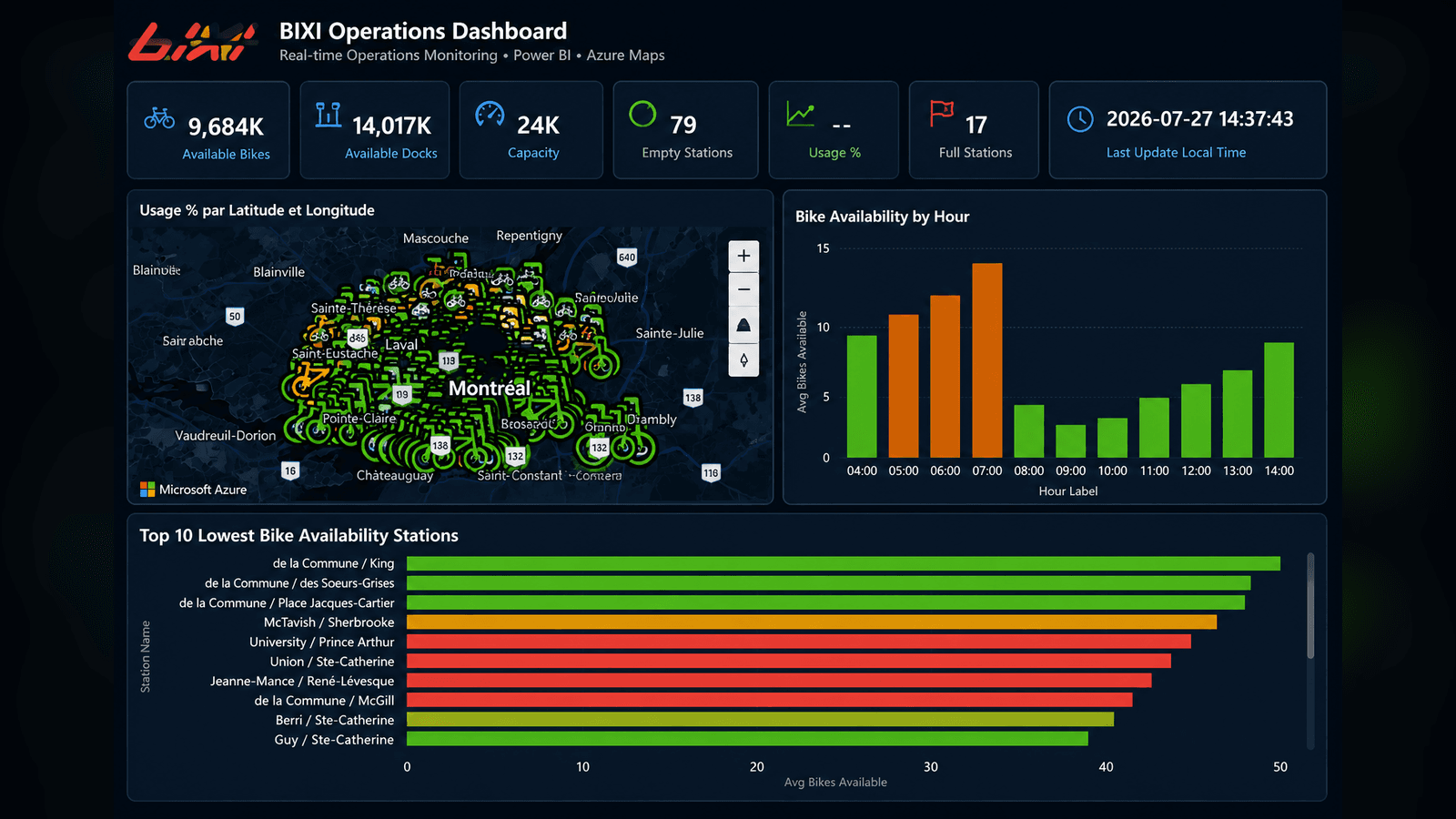Select the Guy / Ste-Catherine bar

(x=747, y=739)
